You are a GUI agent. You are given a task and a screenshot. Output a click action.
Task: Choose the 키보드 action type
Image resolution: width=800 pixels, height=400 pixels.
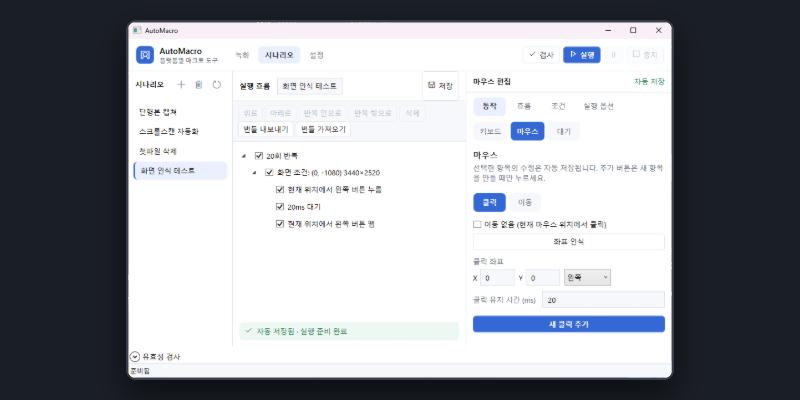coord(490,131)
